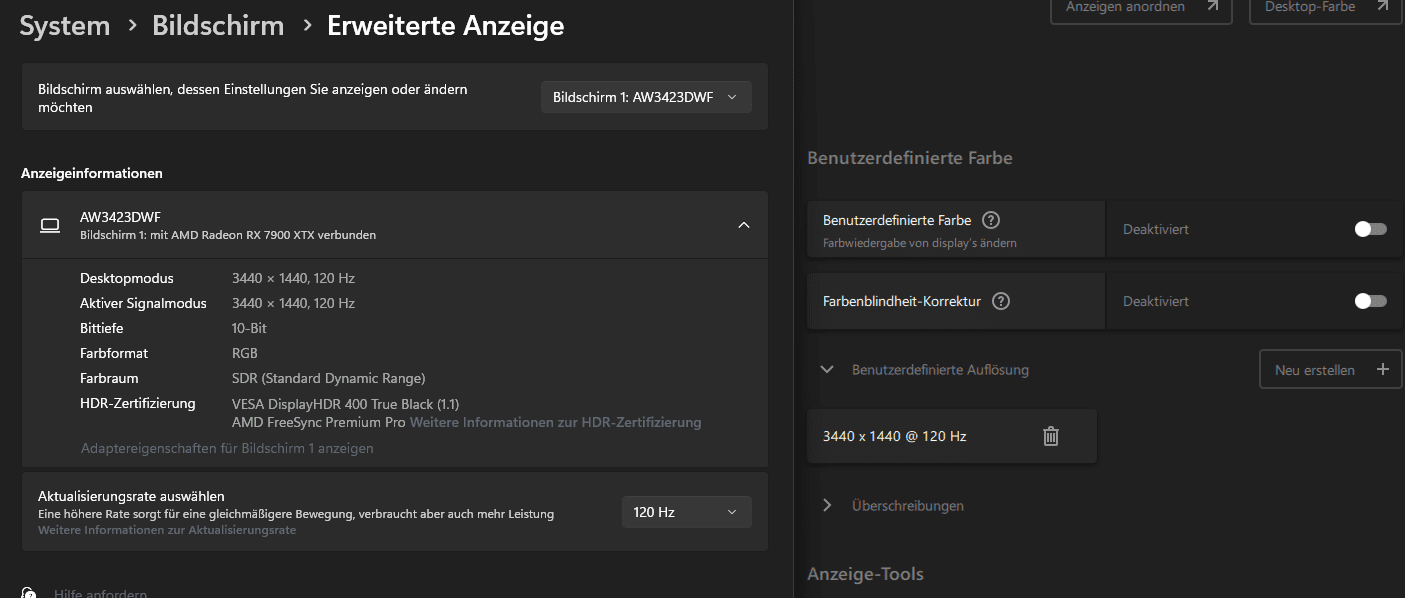The height and width of the screenshot is (598, 1405).
Task: Click the Aktualisierungsrate auswählen label
Action: coord(131,496)
